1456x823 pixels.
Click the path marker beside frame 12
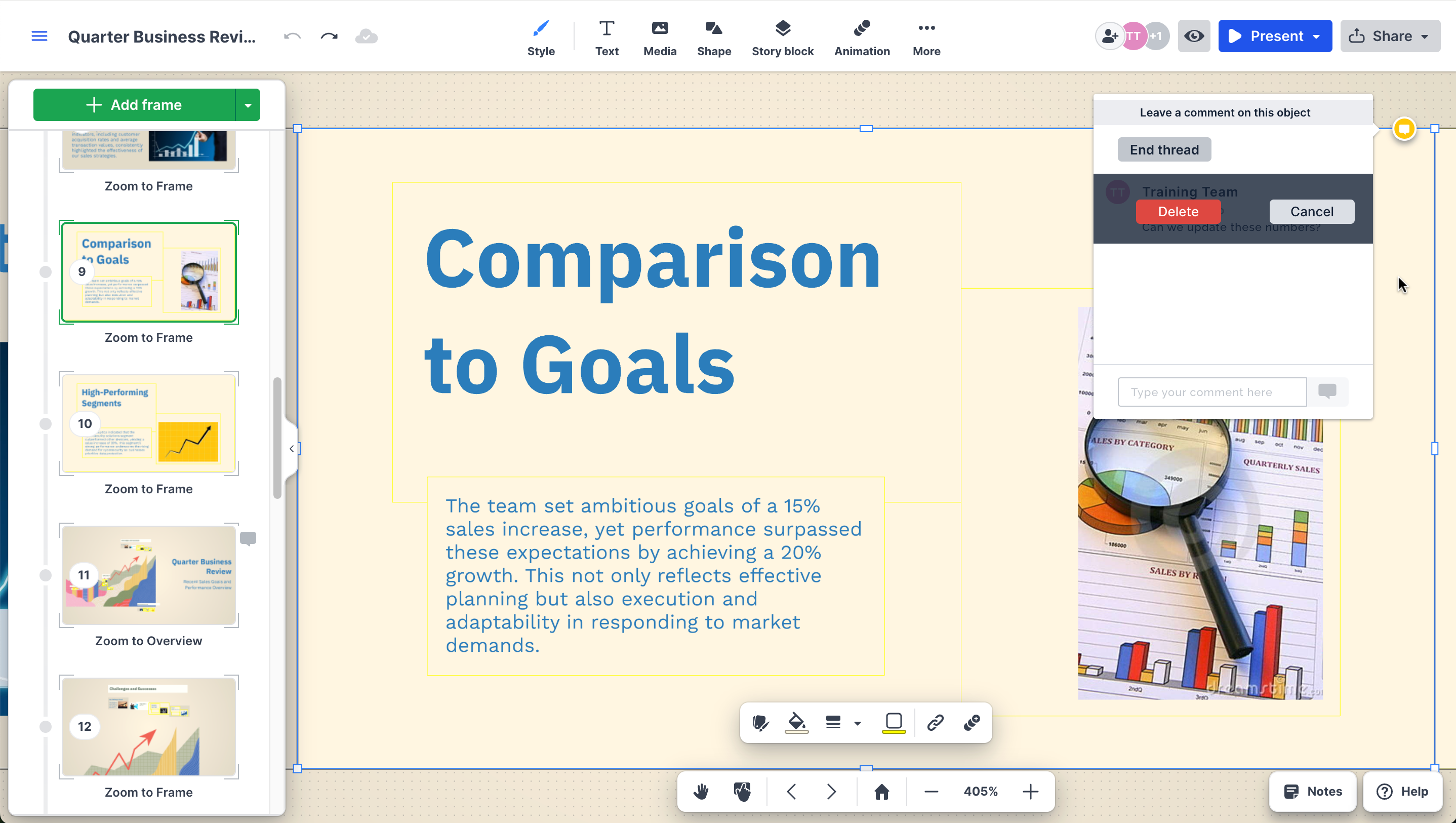click(x=46, y=727)
